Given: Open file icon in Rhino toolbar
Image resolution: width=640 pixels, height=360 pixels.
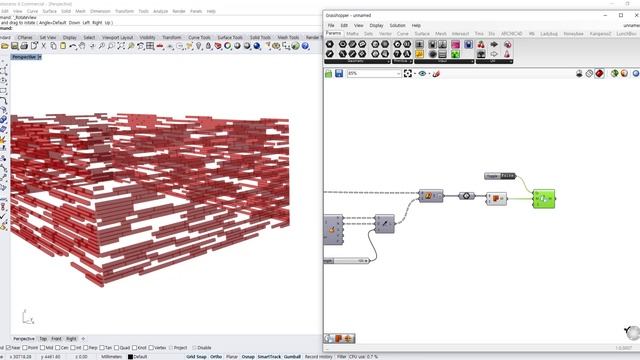Looking at the screenshot, I should (5, 46).
